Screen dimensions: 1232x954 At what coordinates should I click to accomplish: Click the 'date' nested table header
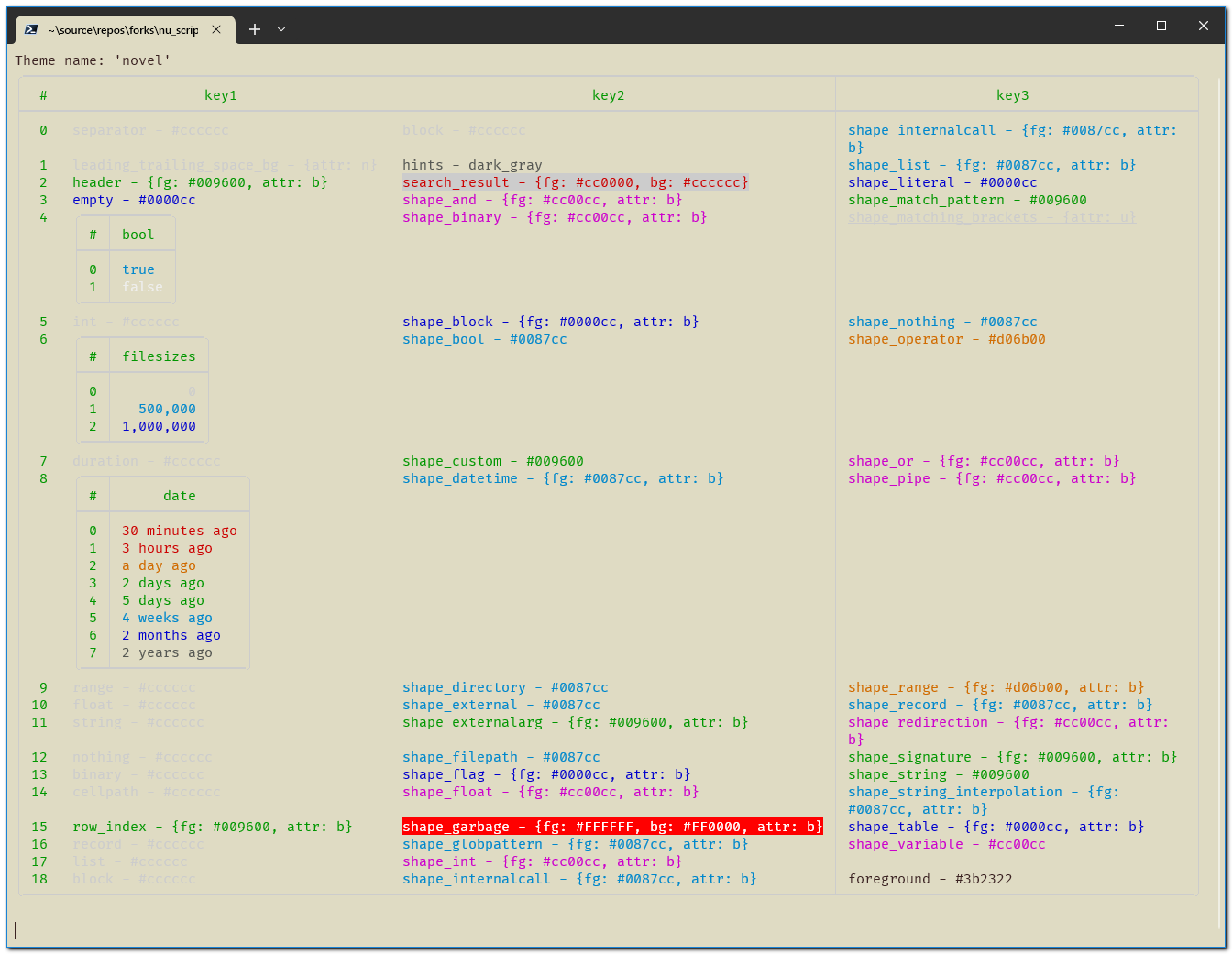[x=180, y=496]
